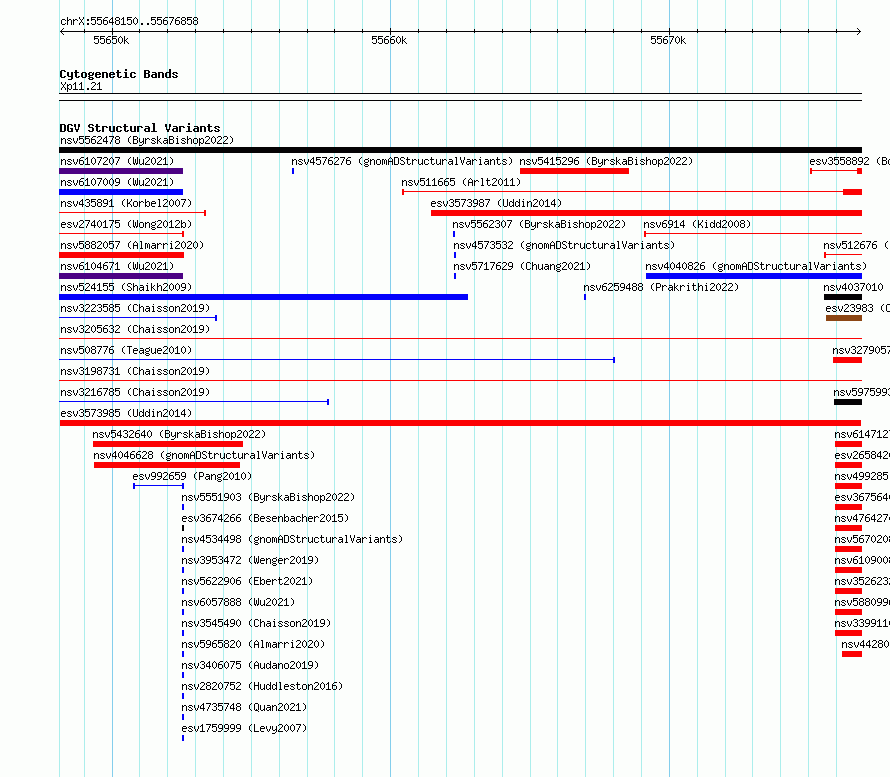Screen dimensions: 890x777
Task: Click nsv6104671 (Wu2021) label
Action: pos(117,266)
